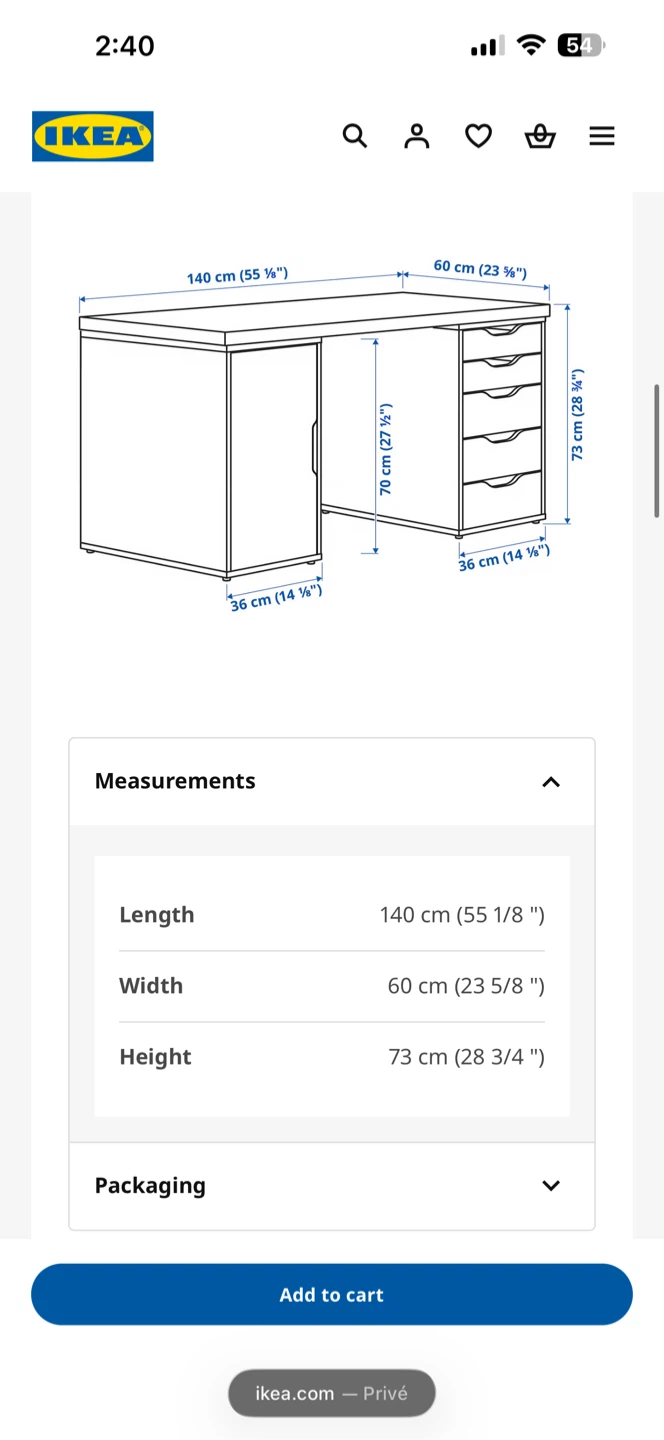This screenshot has width=664, height=1440.
Task: Tap the battery indicator in status bar
Action: coord(582,45)
